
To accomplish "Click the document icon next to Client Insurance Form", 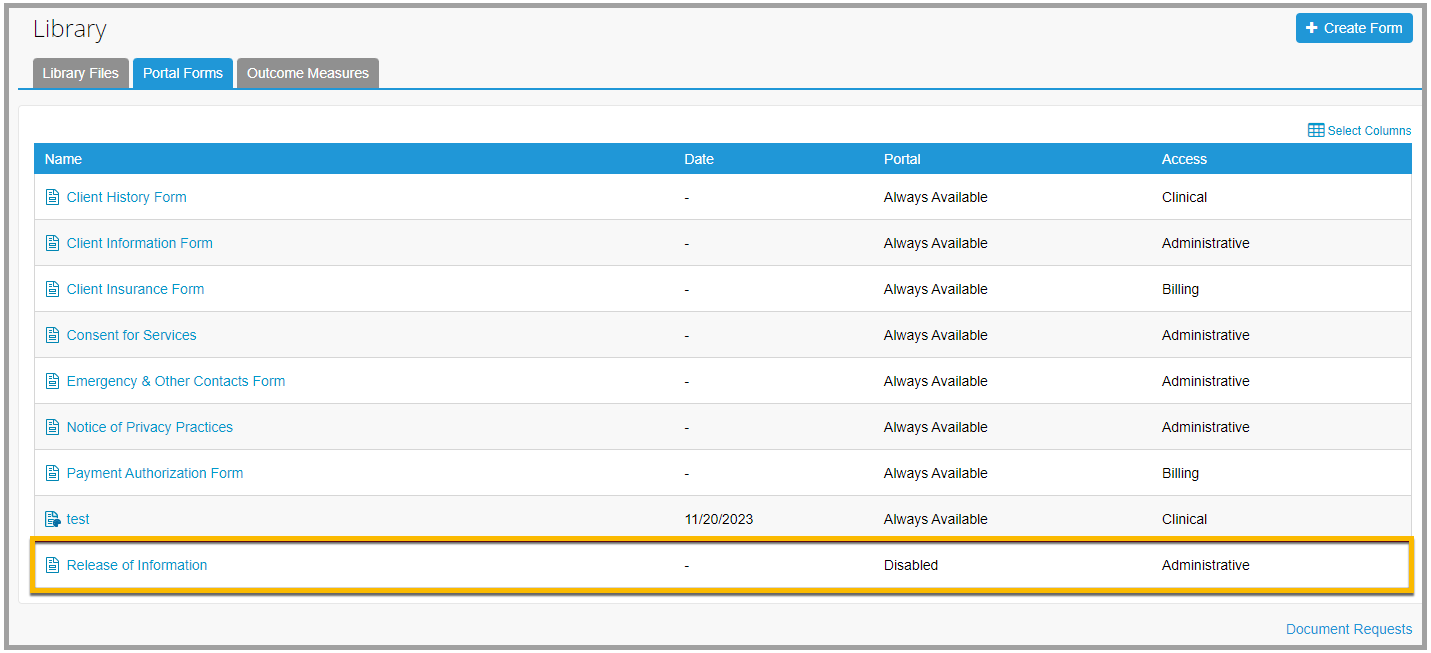I will pos(53,289).
